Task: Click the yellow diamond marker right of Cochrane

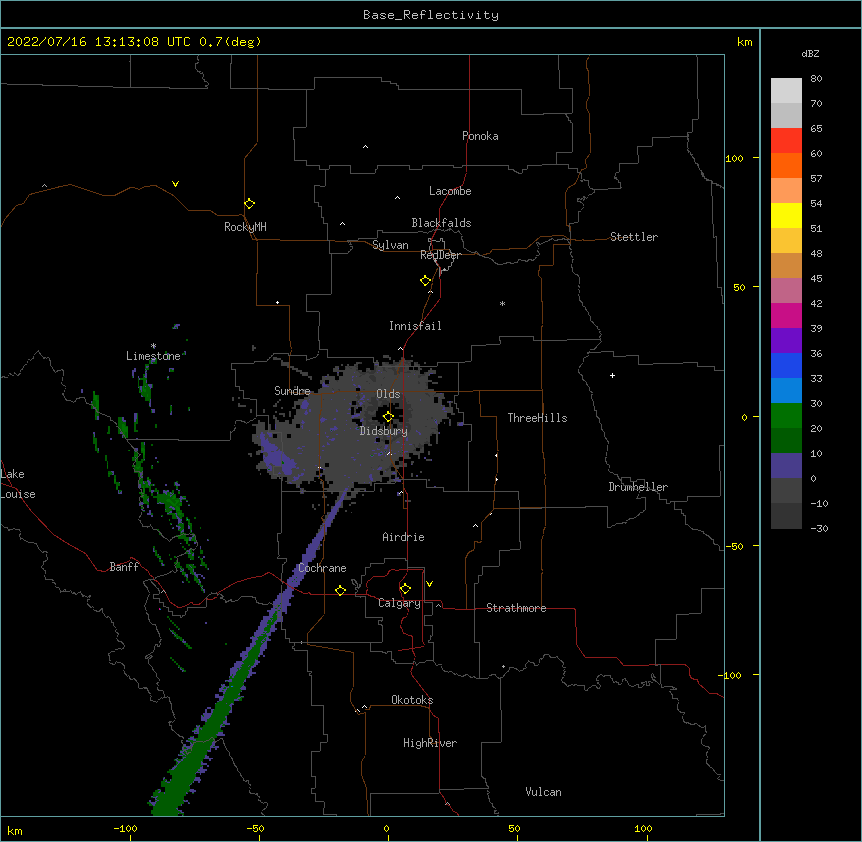Action: pos(340,590)
